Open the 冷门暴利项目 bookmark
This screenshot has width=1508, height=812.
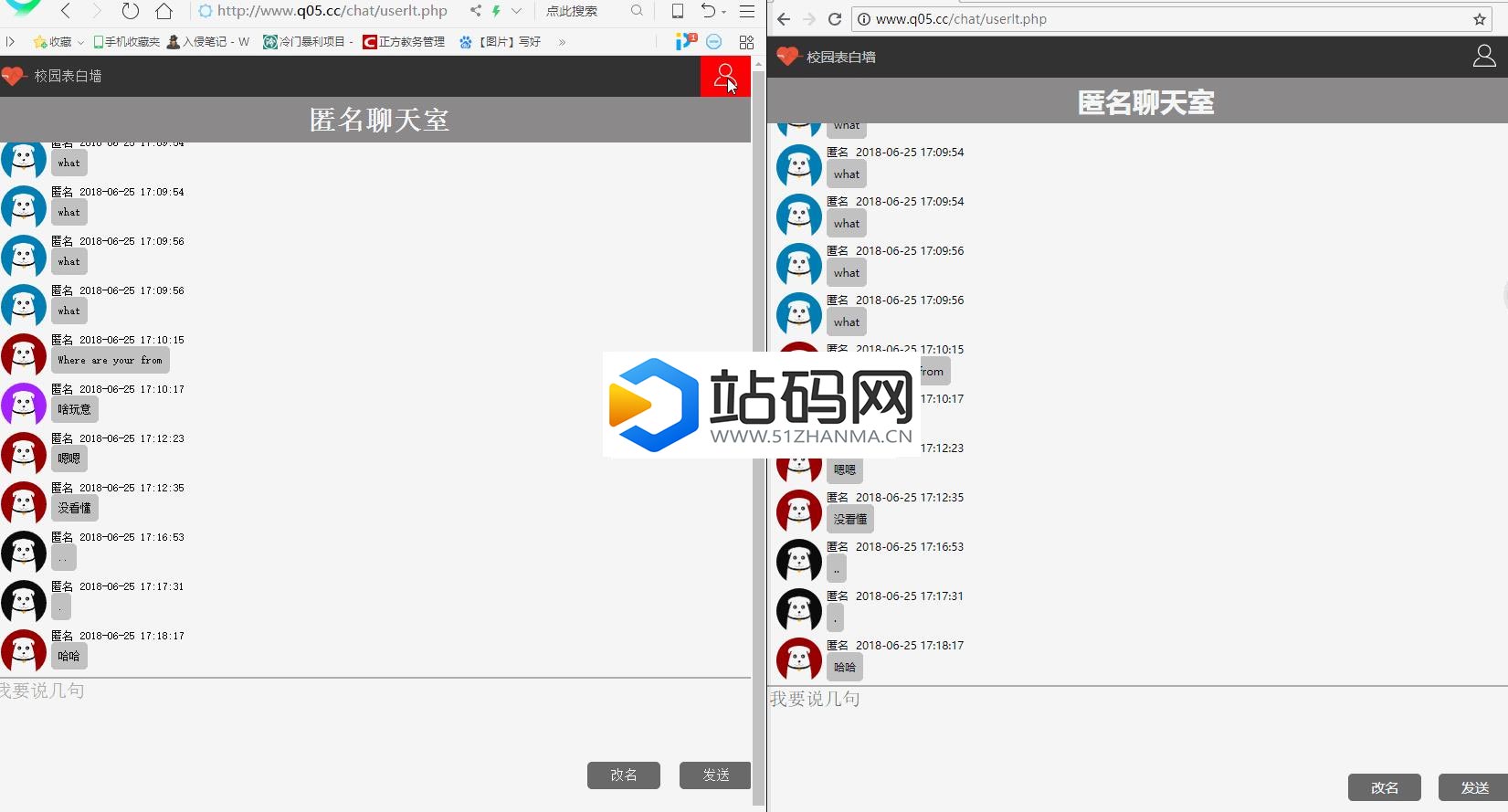pos(308,42)
